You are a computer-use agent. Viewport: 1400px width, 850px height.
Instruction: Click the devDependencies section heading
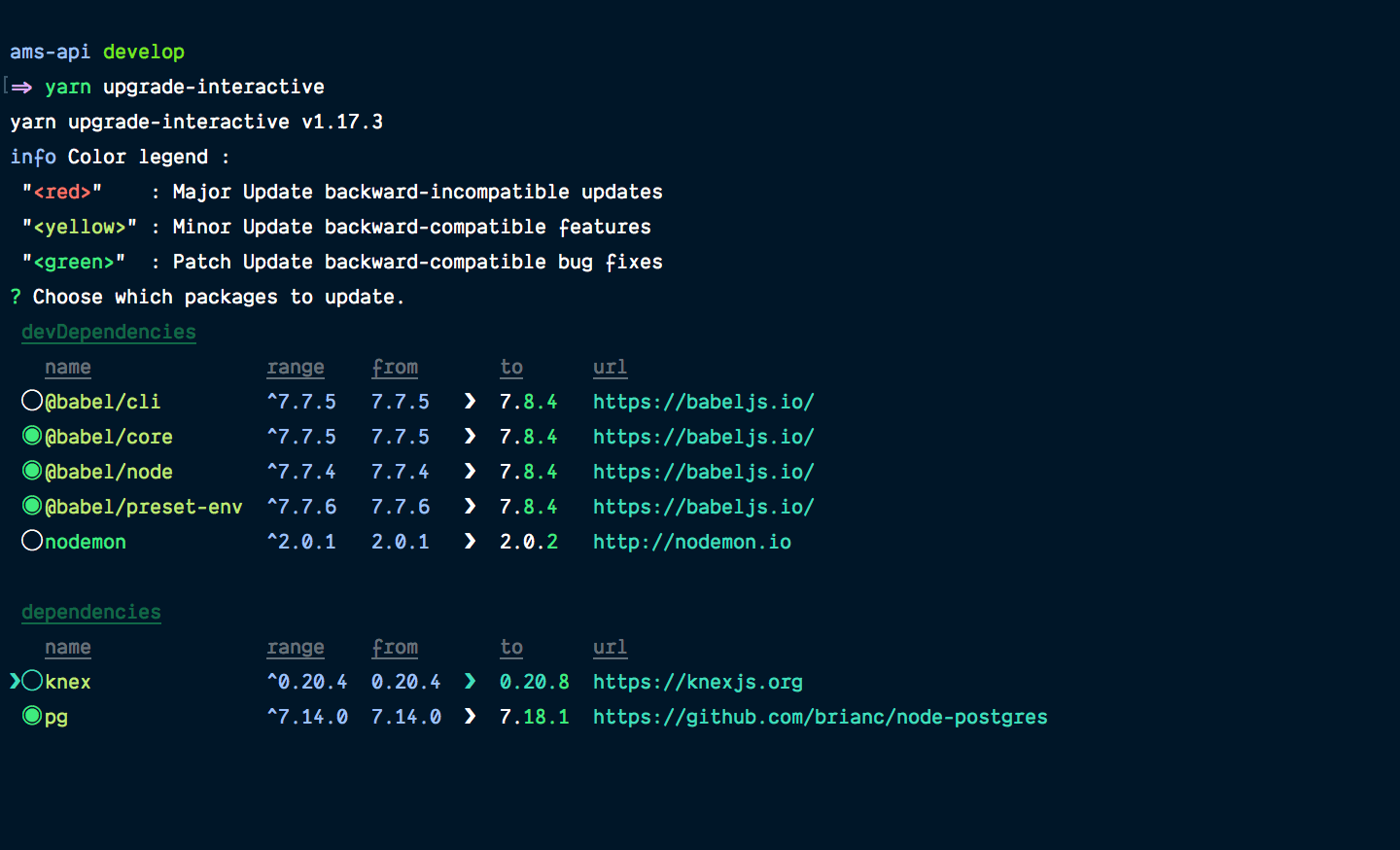(109, 332)
